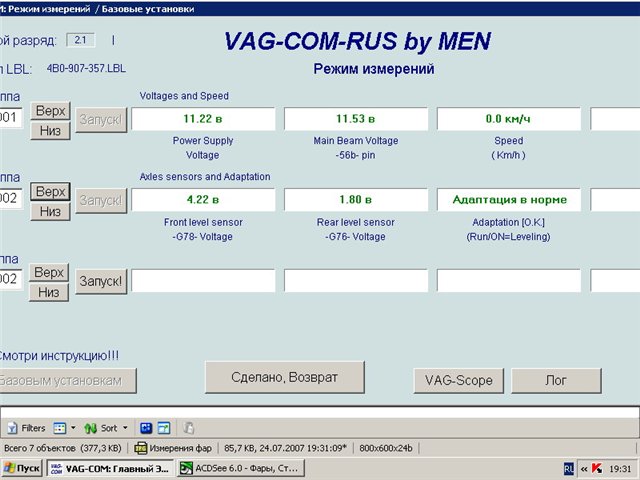Click the Main Beam Voltage value 11.53 в
This screenshot has width=640, height=480.
(x=356, y=119)
